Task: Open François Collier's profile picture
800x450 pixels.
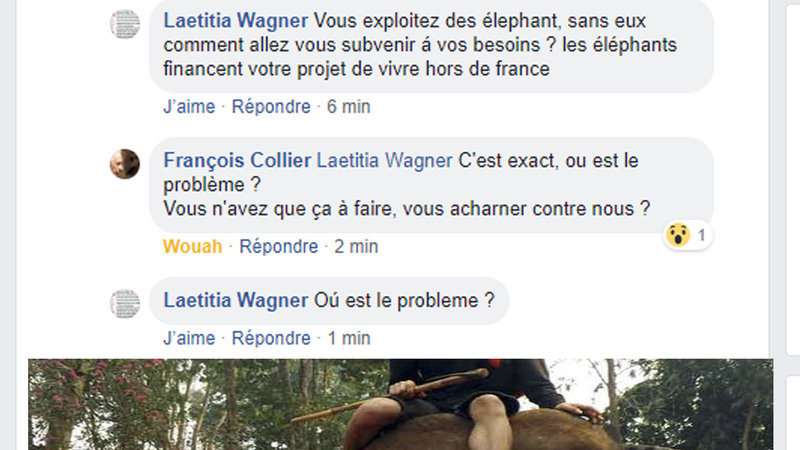Action: coord(125,164)
